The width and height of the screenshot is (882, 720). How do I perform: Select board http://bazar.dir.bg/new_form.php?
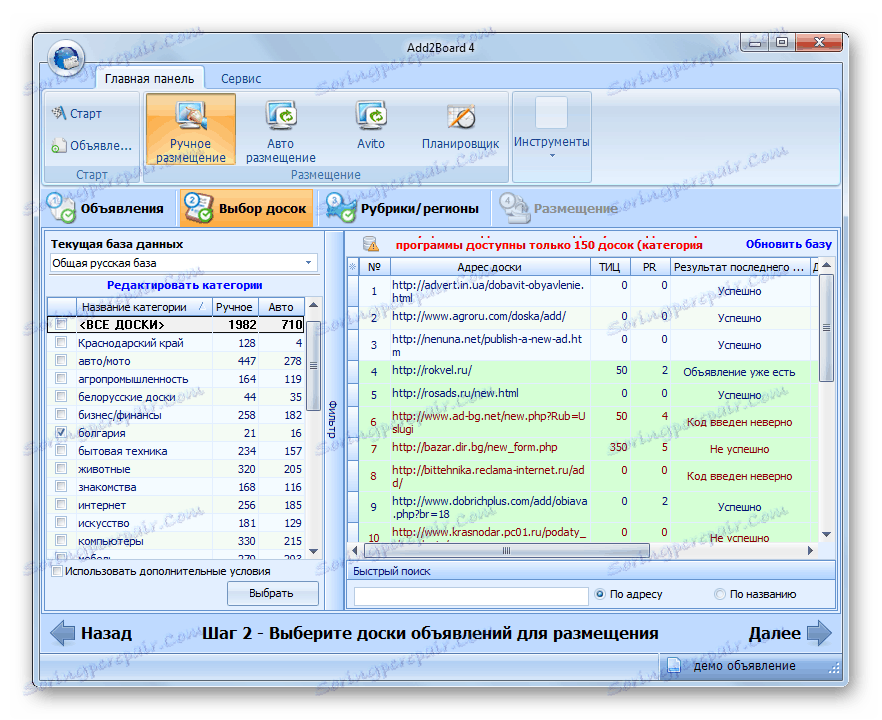tap(475, 448)
